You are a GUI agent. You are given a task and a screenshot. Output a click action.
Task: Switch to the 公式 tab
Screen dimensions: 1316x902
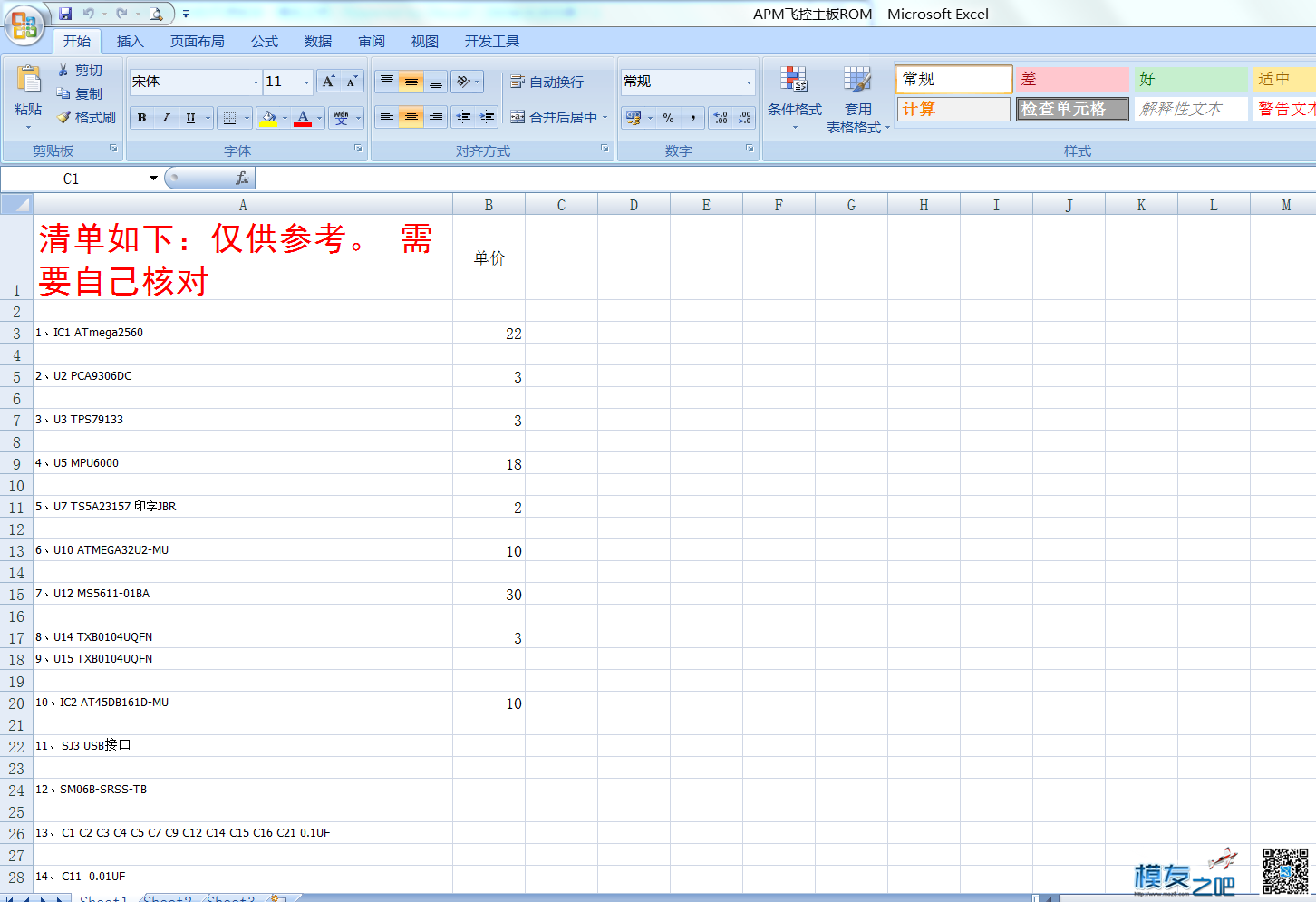265,41
